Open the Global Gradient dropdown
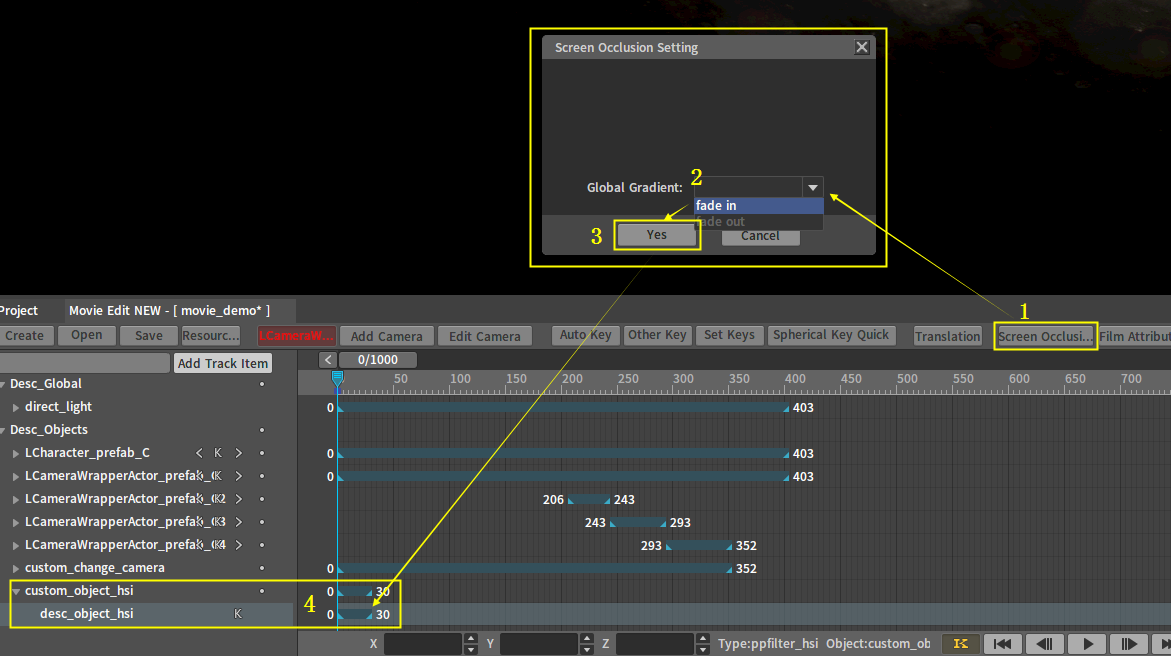Screen dimensions: 1171x656 pos(813,187)
